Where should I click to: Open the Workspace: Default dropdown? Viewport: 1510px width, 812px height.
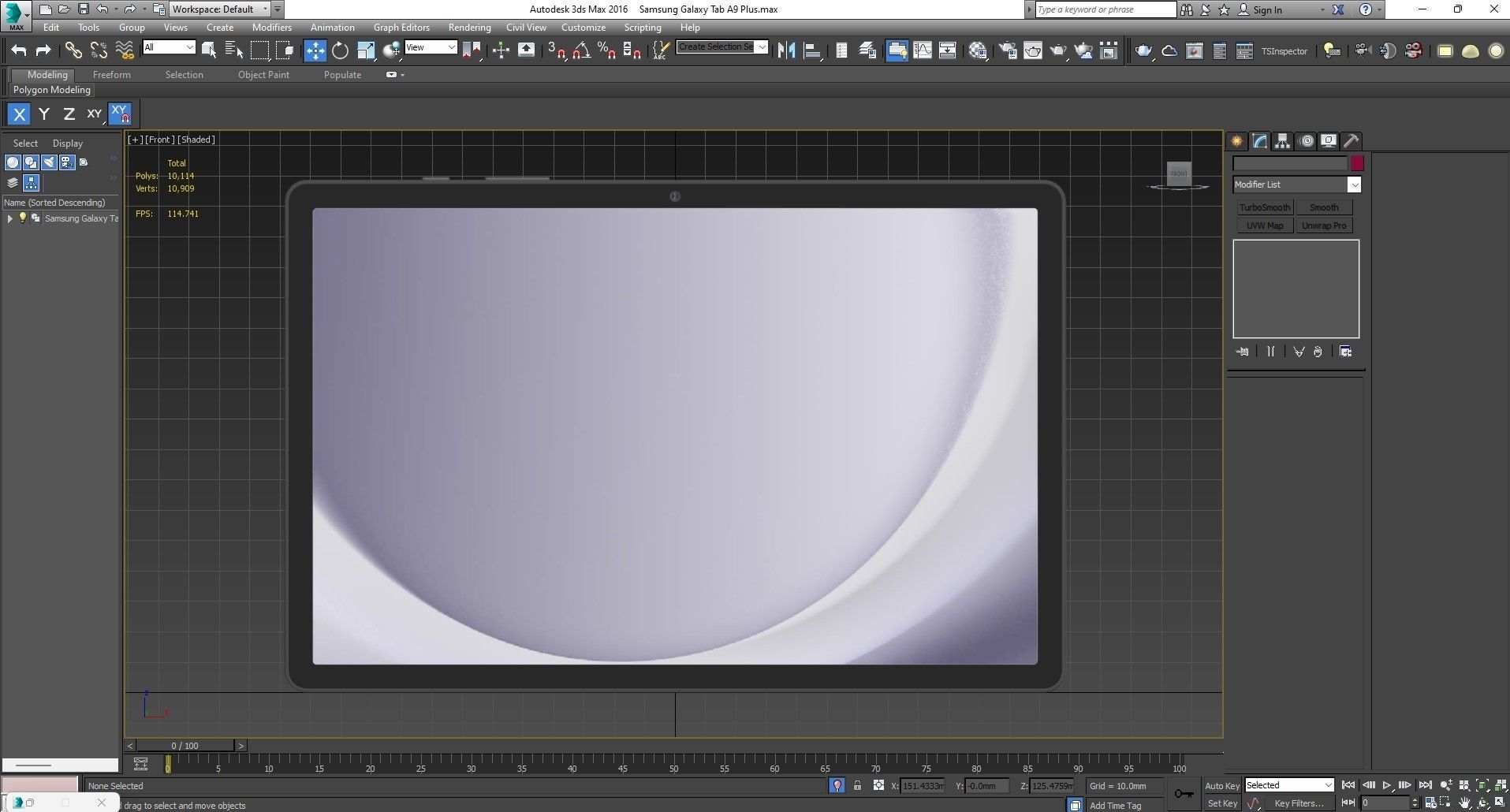tap(219, 9)
